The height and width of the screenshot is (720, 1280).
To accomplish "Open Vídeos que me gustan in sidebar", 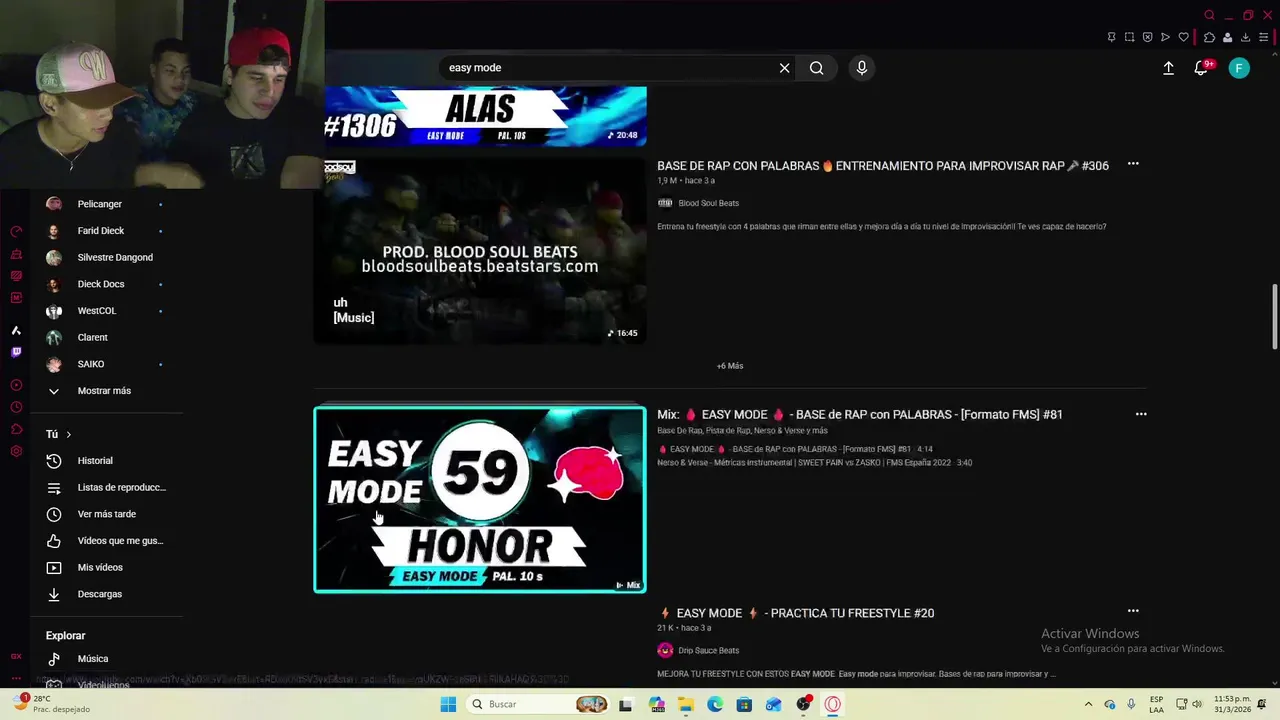I will point(105,541).
